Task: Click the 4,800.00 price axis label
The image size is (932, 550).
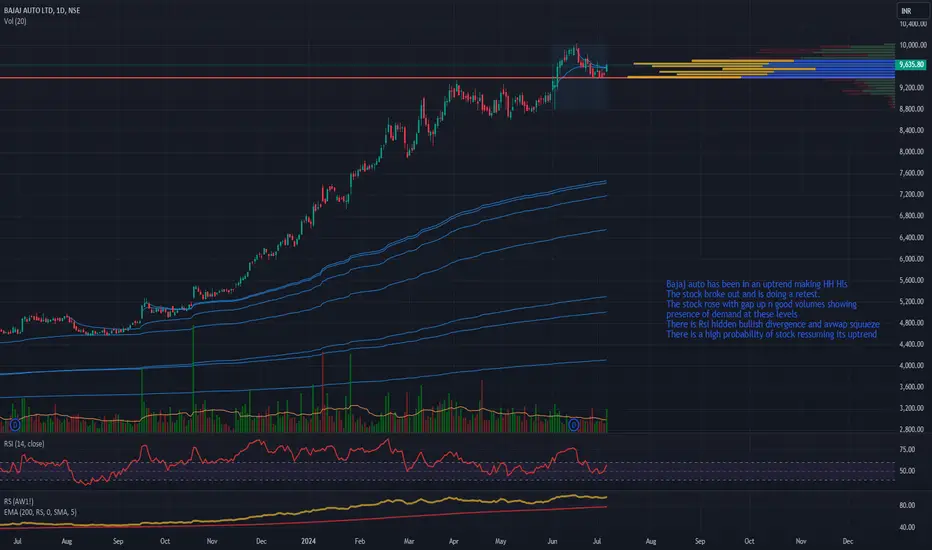Action: [912, 323]
